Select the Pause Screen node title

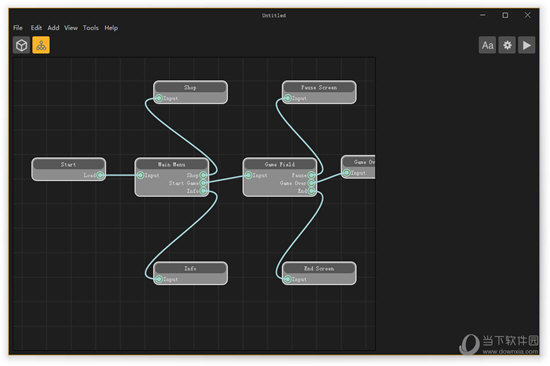[x=319, y=87]
